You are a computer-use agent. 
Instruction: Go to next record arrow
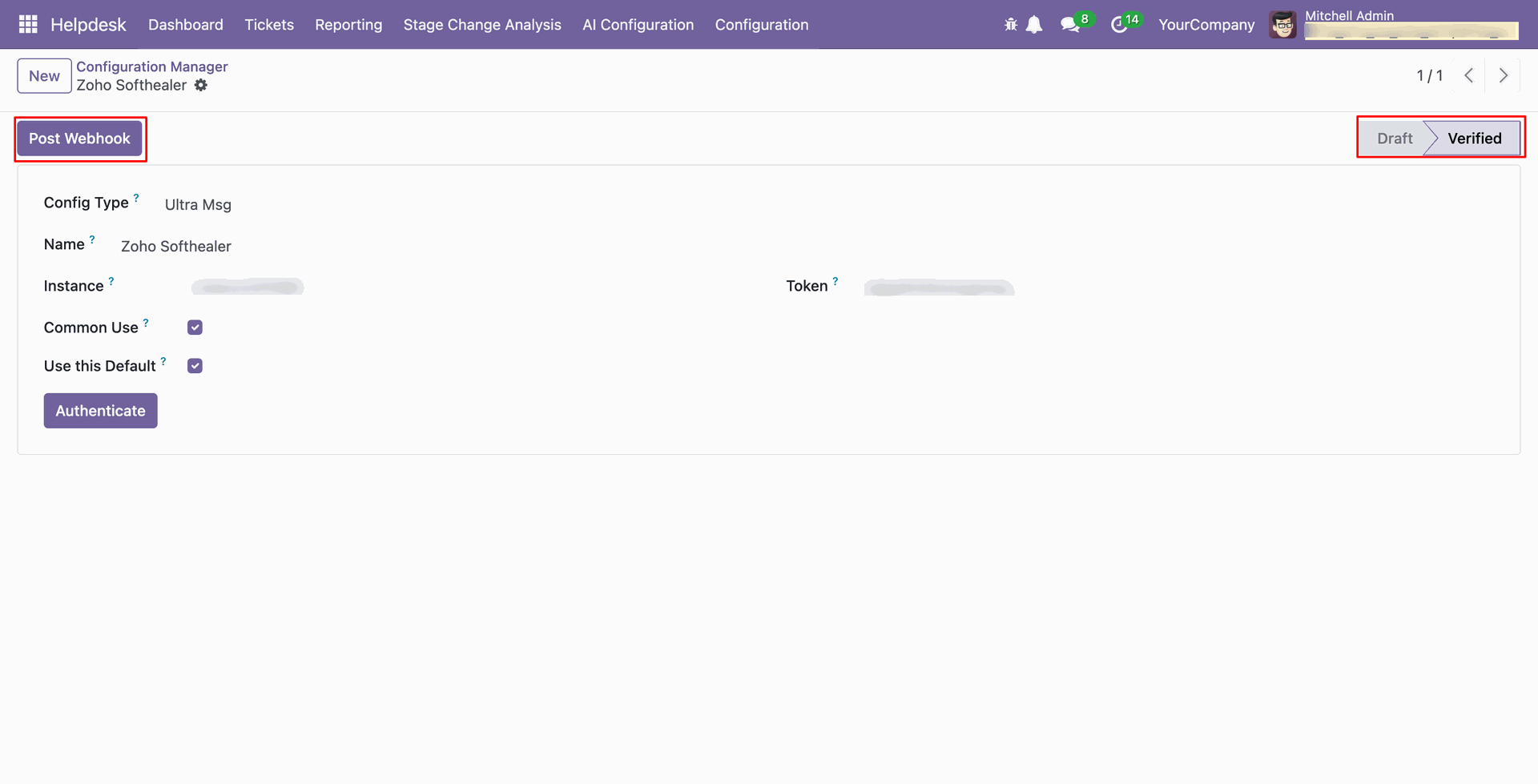click(1503, 75)
